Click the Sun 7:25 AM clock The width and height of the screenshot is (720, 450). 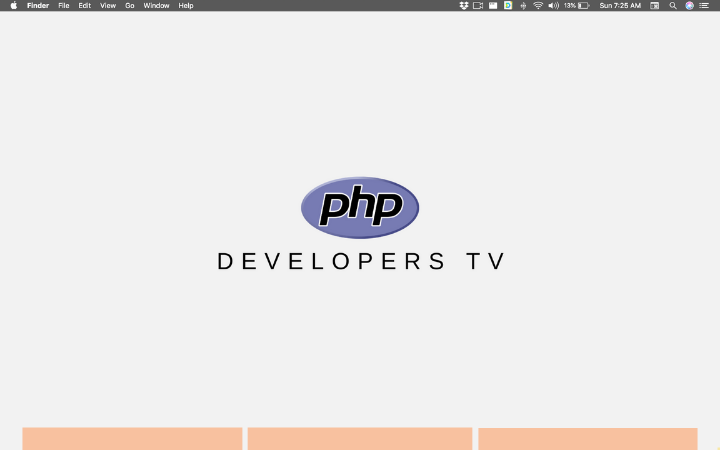click(x=620, y=6)
